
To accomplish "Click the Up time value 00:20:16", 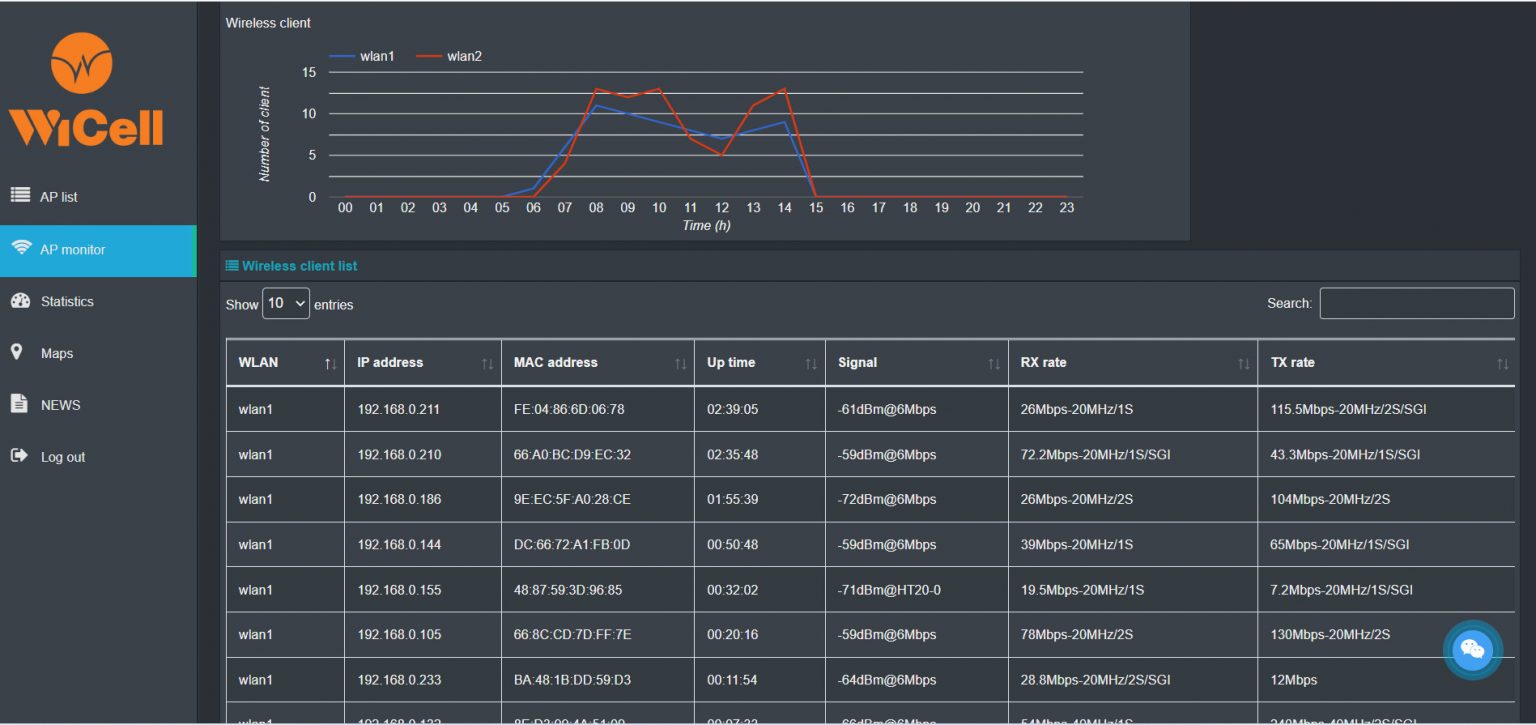I will point(732,634).
